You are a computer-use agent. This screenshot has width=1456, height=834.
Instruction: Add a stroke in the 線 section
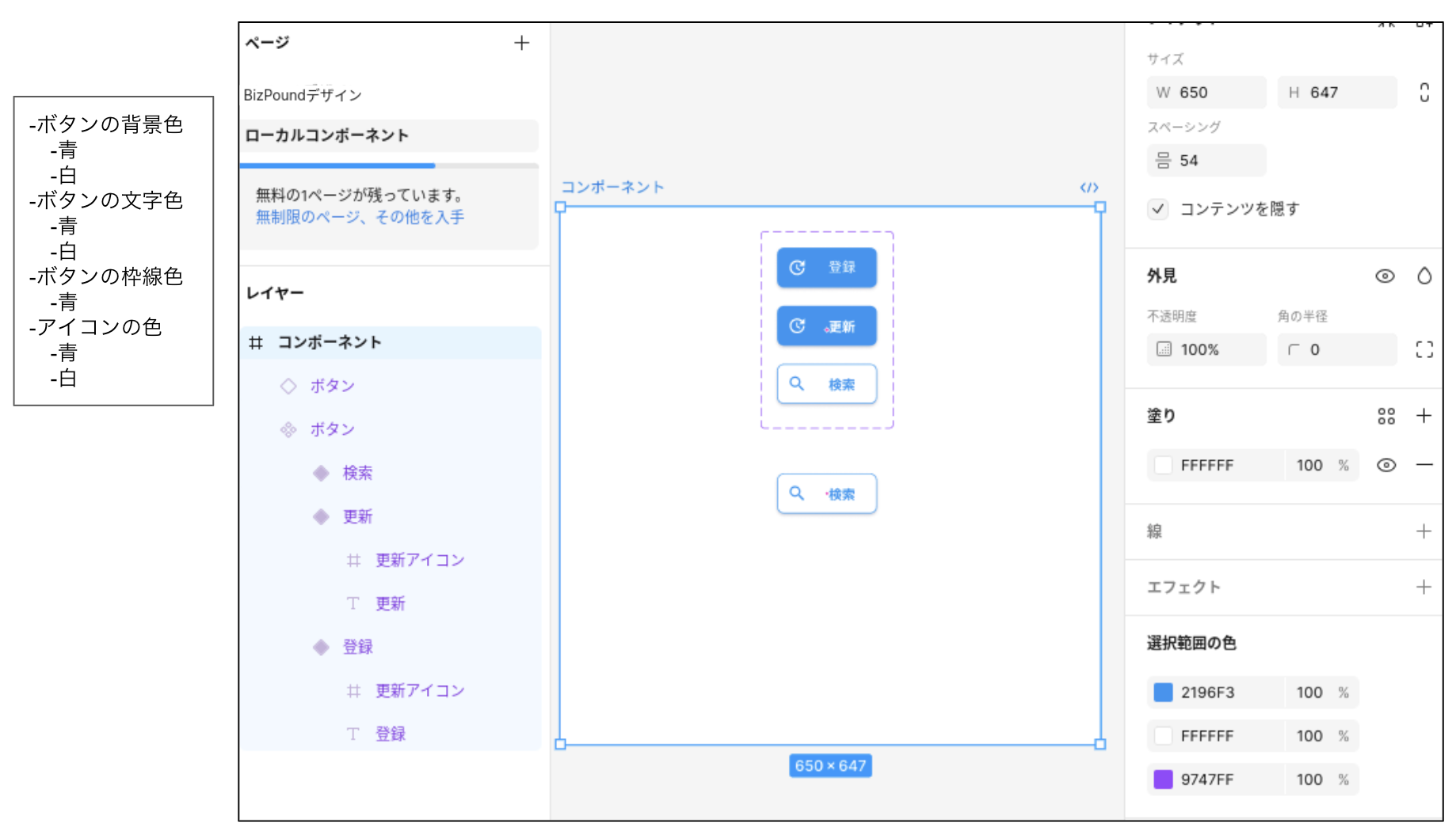coord(1424,531)
